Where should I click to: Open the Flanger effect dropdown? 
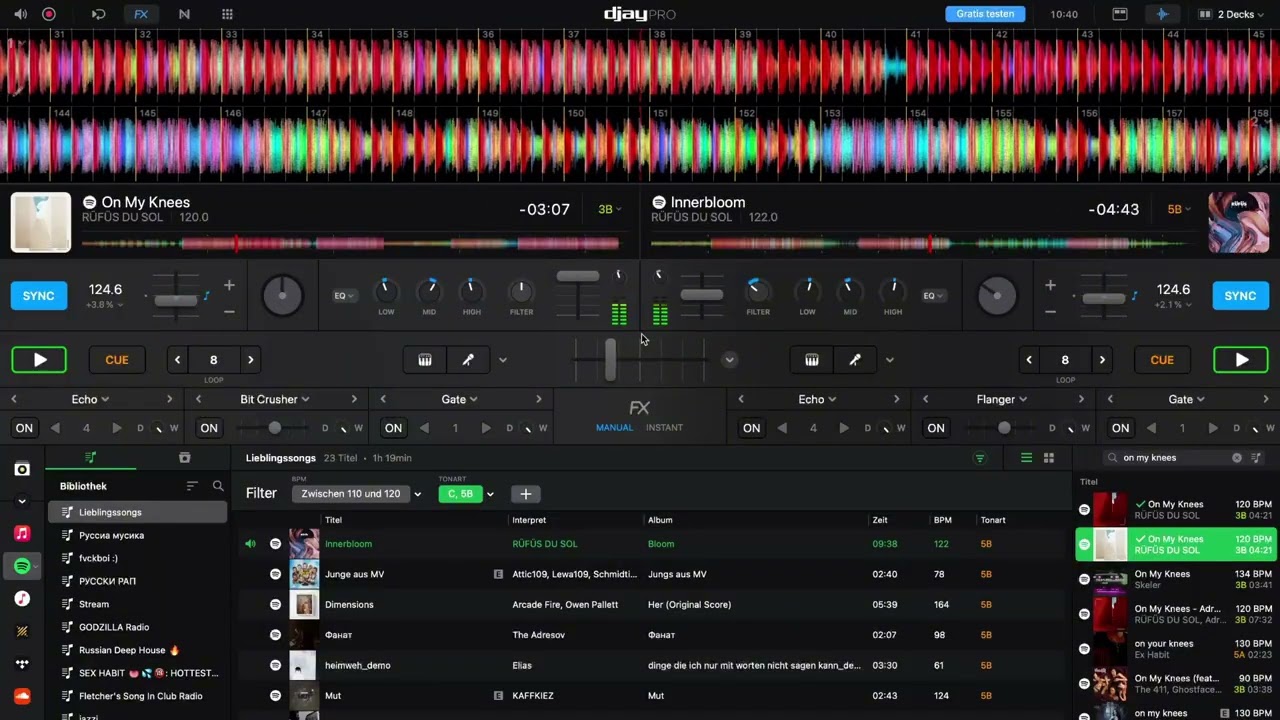1002,399
